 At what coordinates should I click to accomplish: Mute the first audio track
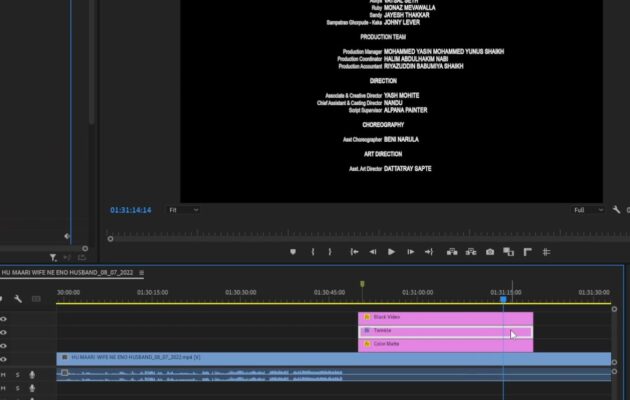(4, 375)
